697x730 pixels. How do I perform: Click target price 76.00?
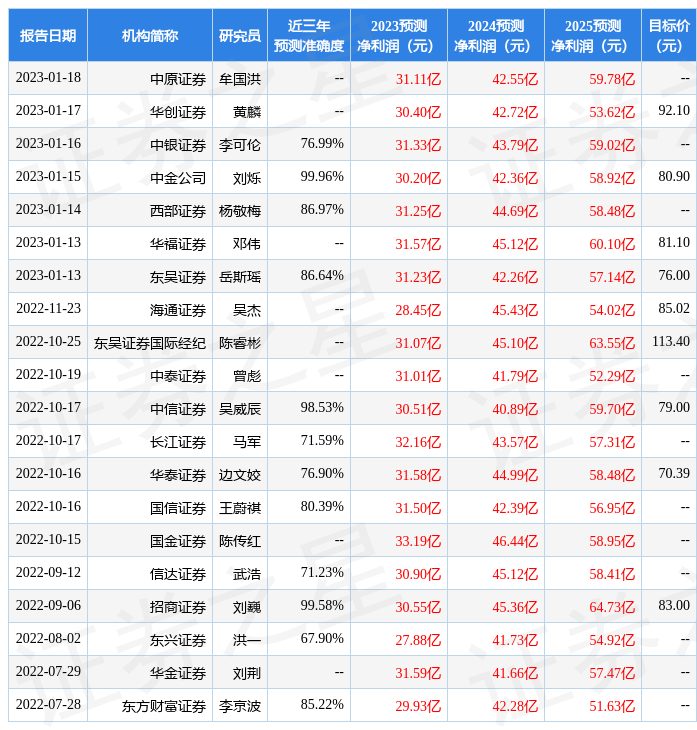[x=674, y=276]
